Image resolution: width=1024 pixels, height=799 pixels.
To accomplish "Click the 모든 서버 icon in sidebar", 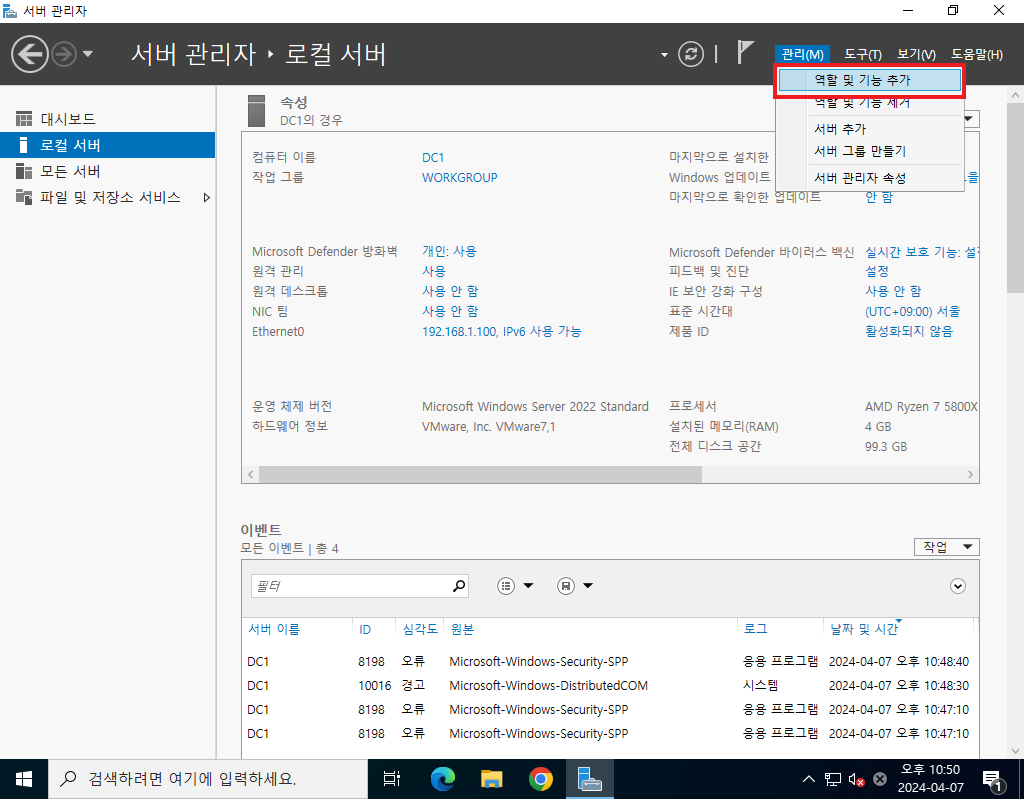I will (24, 171).
